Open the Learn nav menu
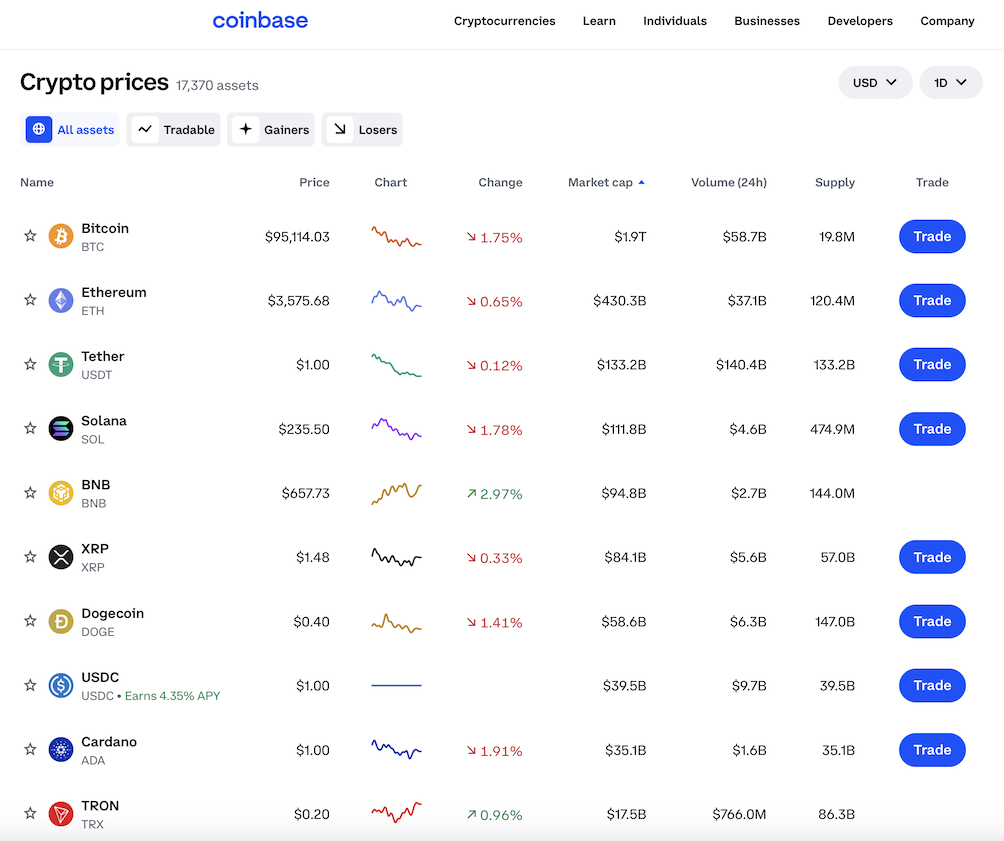1004x841 pixels. pyautogui.click(x=599, y=21)
